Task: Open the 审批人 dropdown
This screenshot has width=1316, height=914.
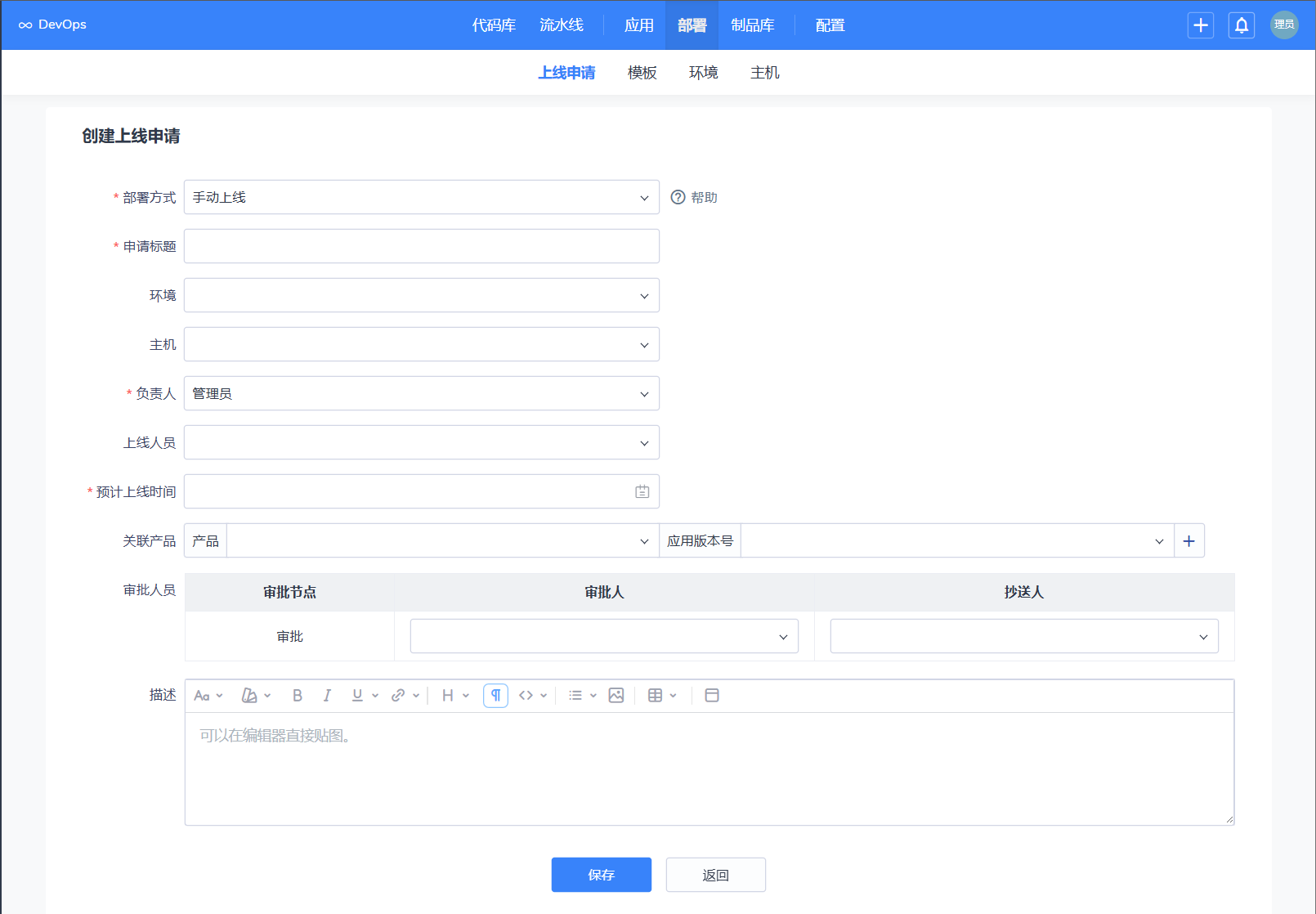Action: click(x=604, y=636)
